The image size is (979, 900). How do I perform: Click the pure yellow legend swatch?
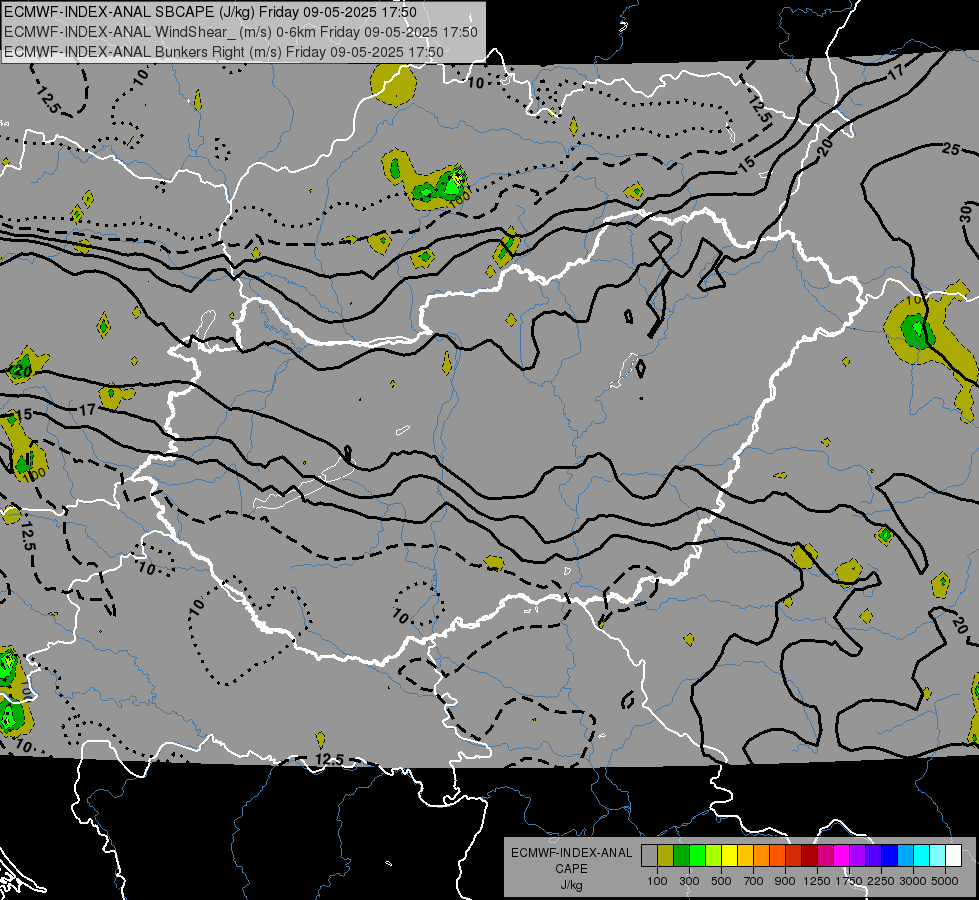point(729,856)
